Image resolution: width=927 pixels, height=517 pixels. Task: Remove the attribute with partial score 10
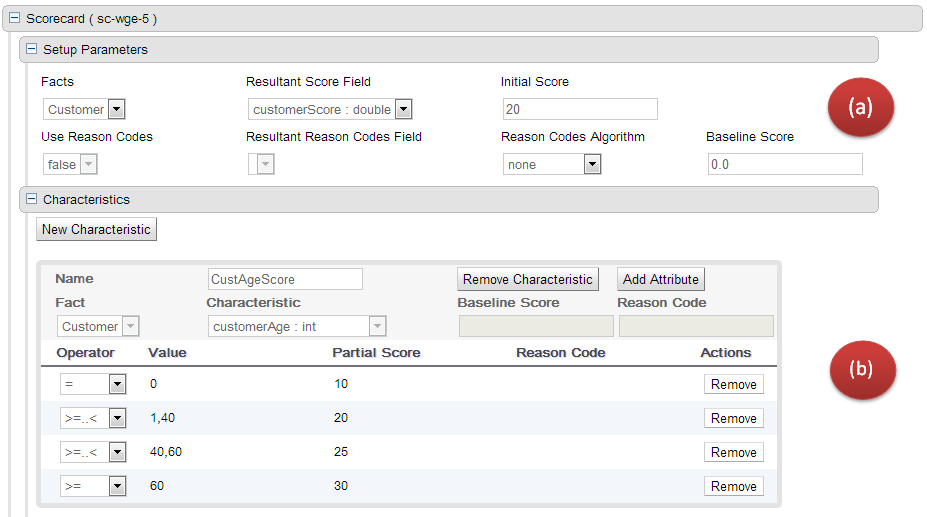tap(733, 385)
